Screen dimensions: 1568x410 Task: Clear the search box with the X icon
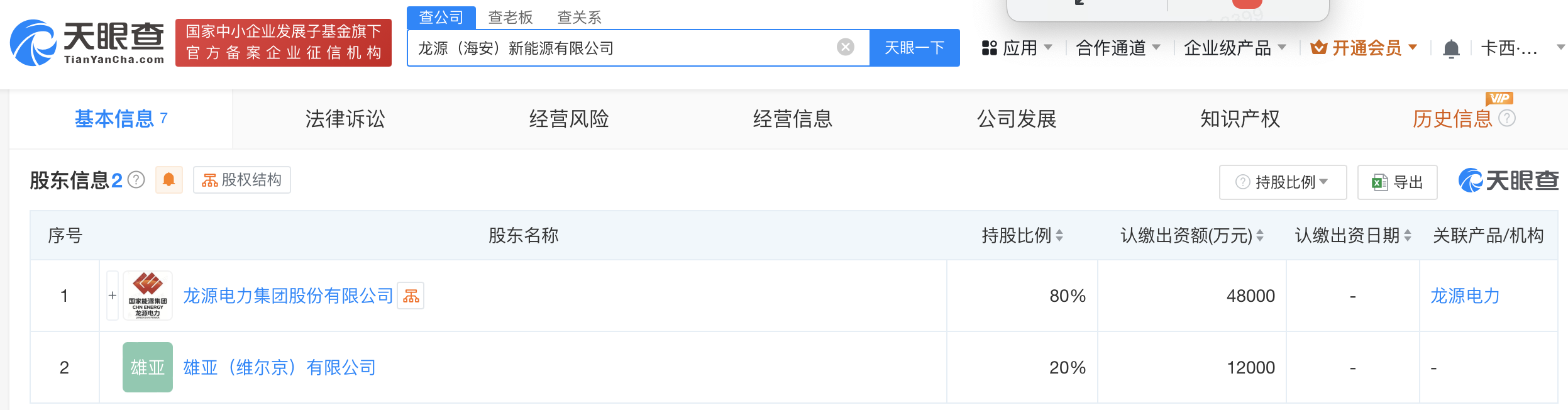pos(846,47)
